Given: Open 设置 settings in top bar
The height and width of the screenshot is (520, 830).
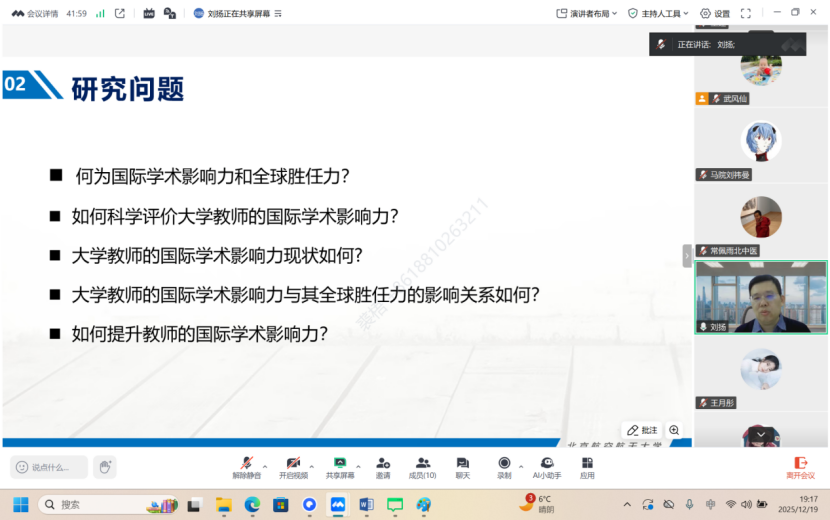Looking at the screenshot, I should click(715, 14).
